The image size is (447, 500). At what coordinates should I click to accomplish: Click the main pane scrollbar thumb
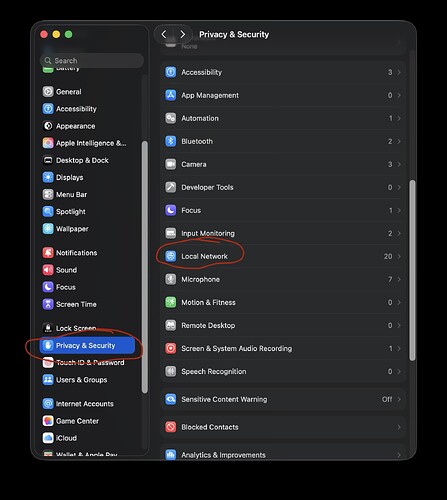pos(412,270)
